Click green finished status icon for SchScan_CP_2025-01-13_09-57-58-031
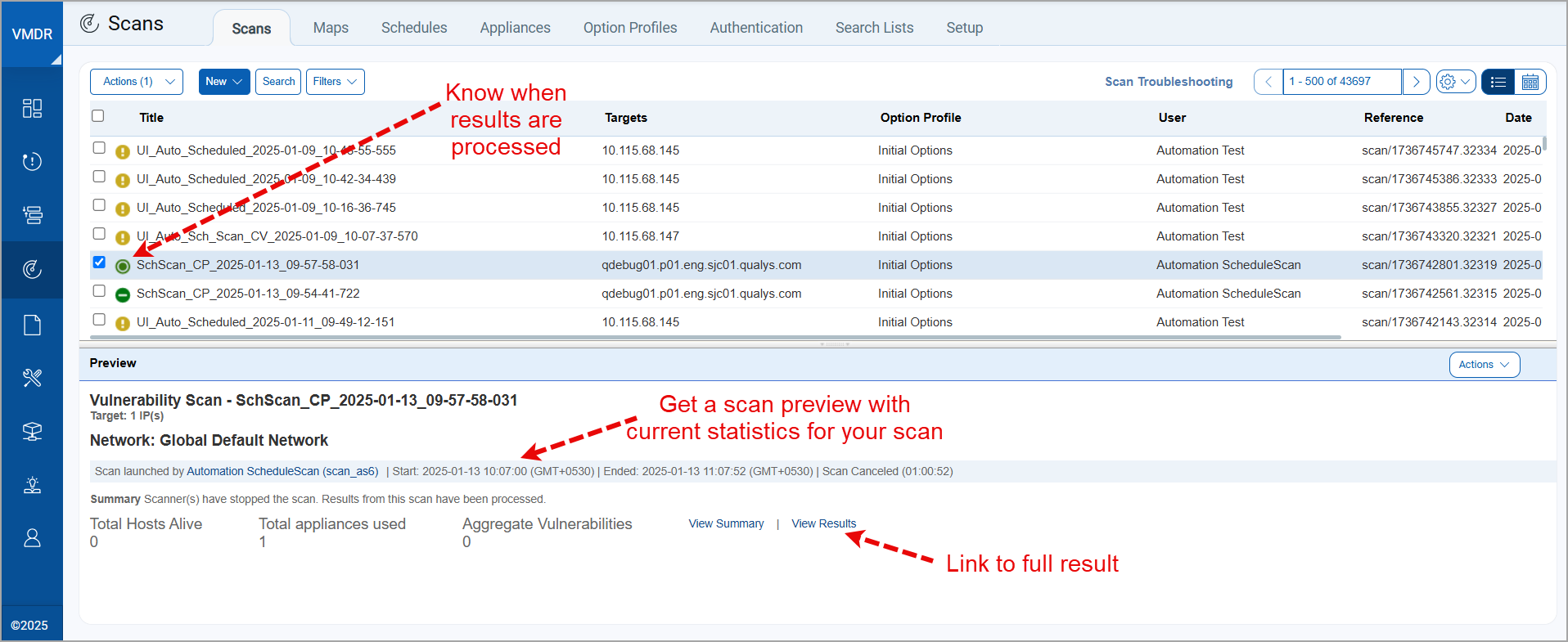 click(123, 266)
